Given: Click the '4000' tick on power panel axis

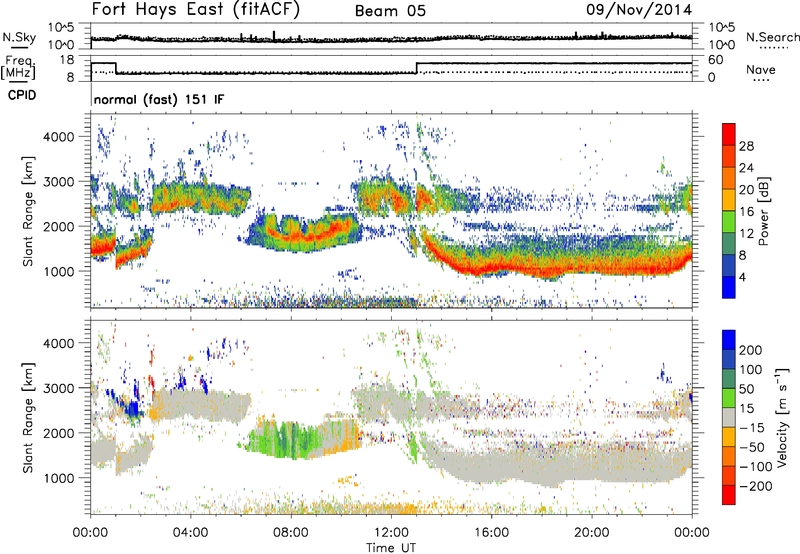Looking at the screenshot, I should [58, 137].
